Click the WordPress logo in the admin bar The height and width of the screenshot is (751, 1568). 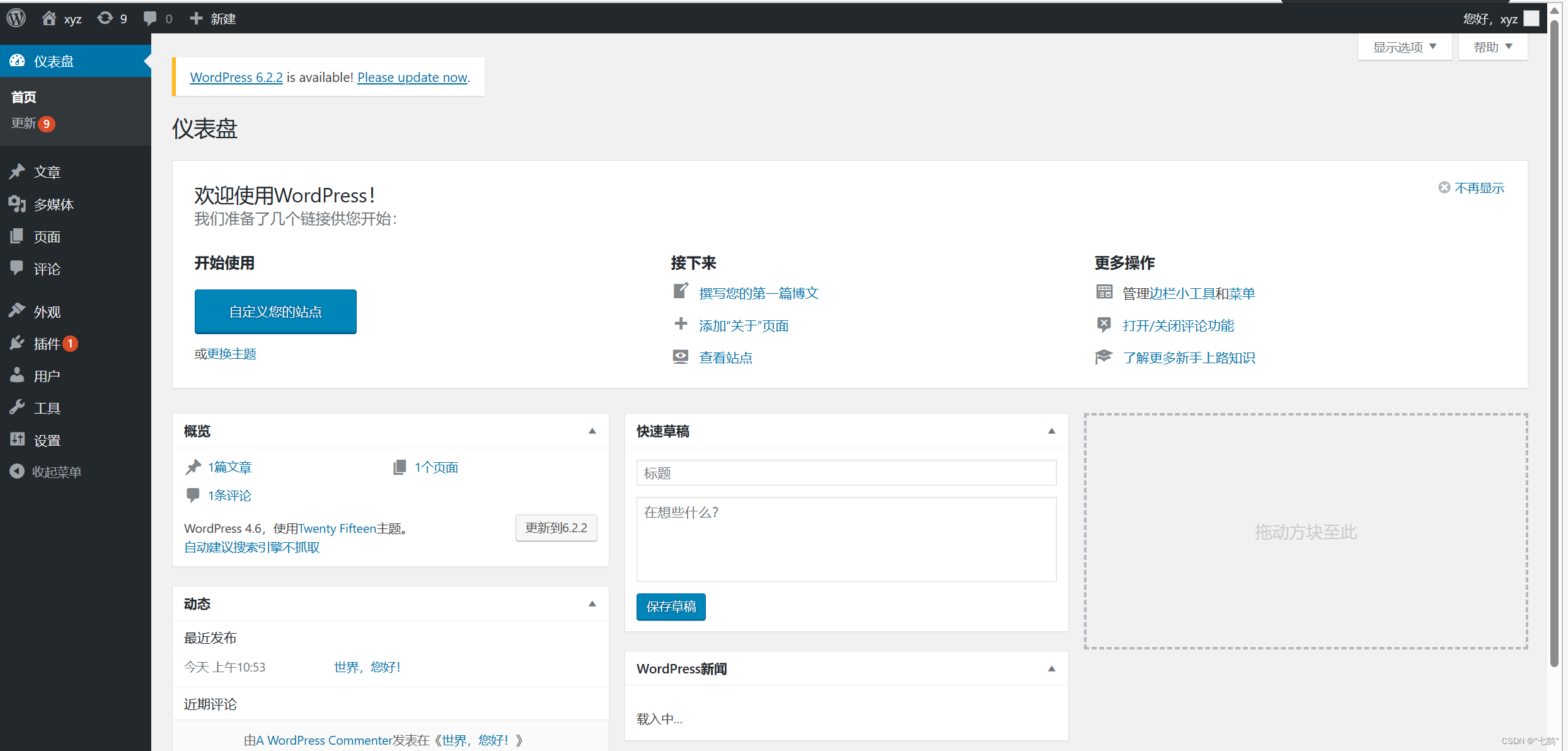[x=16, y=18]
